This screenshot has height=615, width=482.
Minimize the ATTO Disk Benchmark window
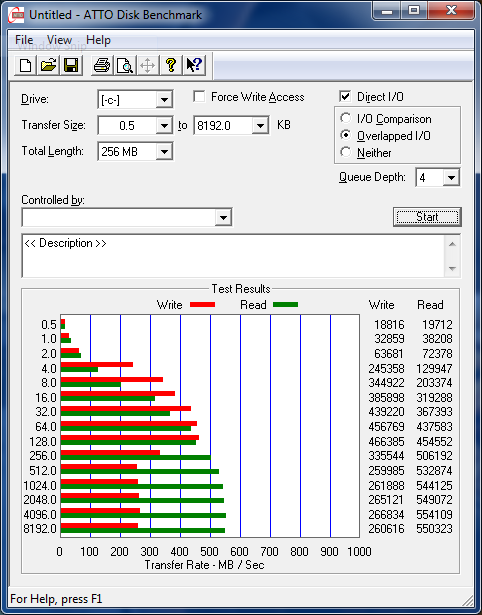(386, 11)
